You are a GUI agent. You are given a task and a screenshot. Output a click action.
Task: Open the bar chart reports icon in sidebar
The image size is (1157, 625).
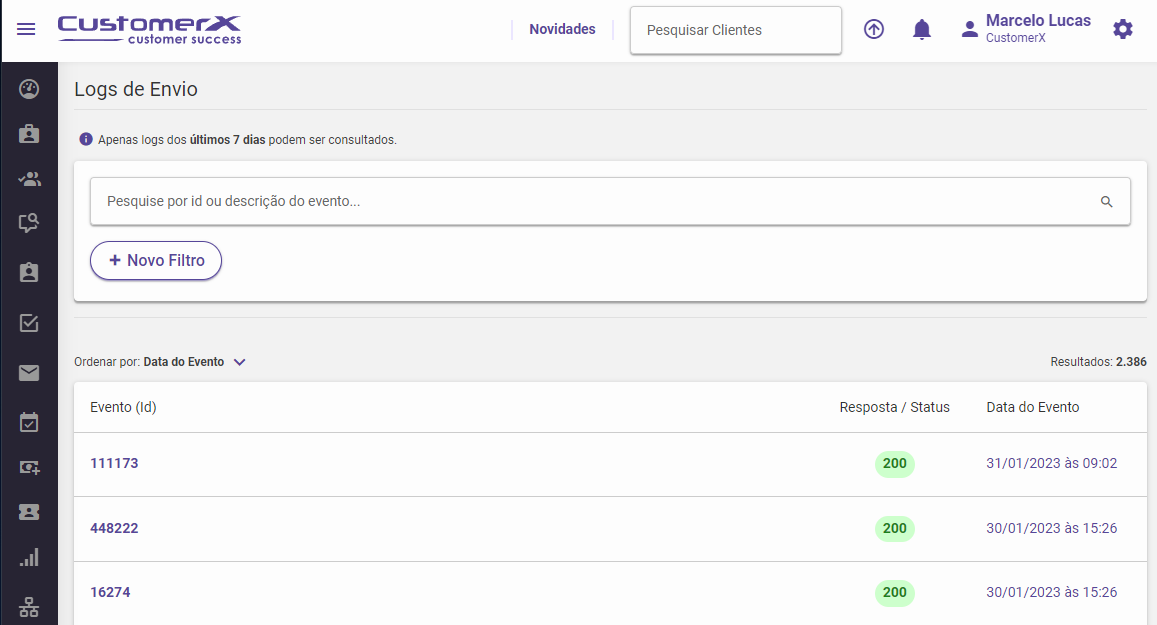pyautogui.click(x=29, y=557)
